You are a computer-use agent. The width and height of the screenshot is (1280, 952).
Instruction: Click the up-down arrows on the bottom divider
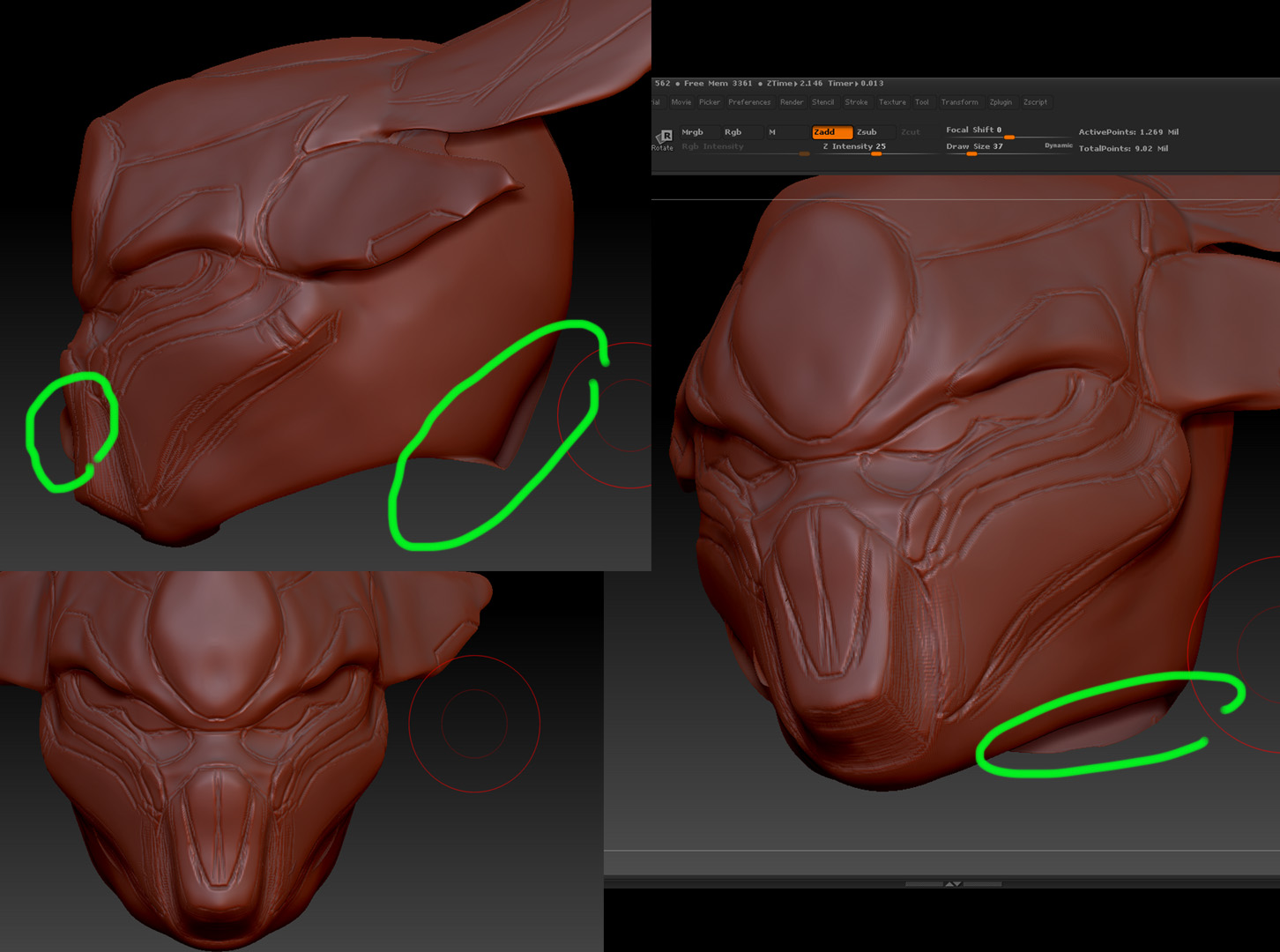pyautogui.click(x=953, y=883)
